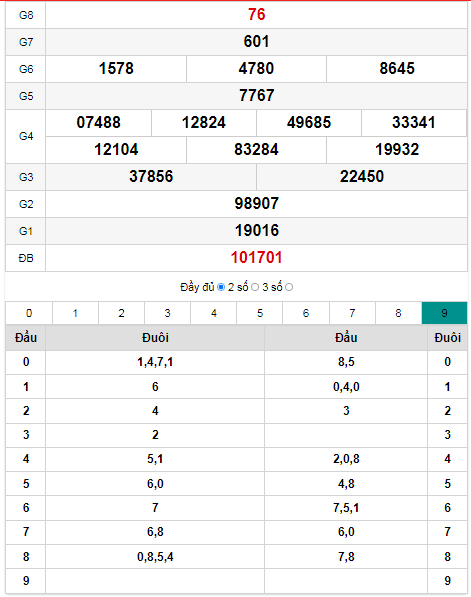Click the G4 row label

coord(26,136)
